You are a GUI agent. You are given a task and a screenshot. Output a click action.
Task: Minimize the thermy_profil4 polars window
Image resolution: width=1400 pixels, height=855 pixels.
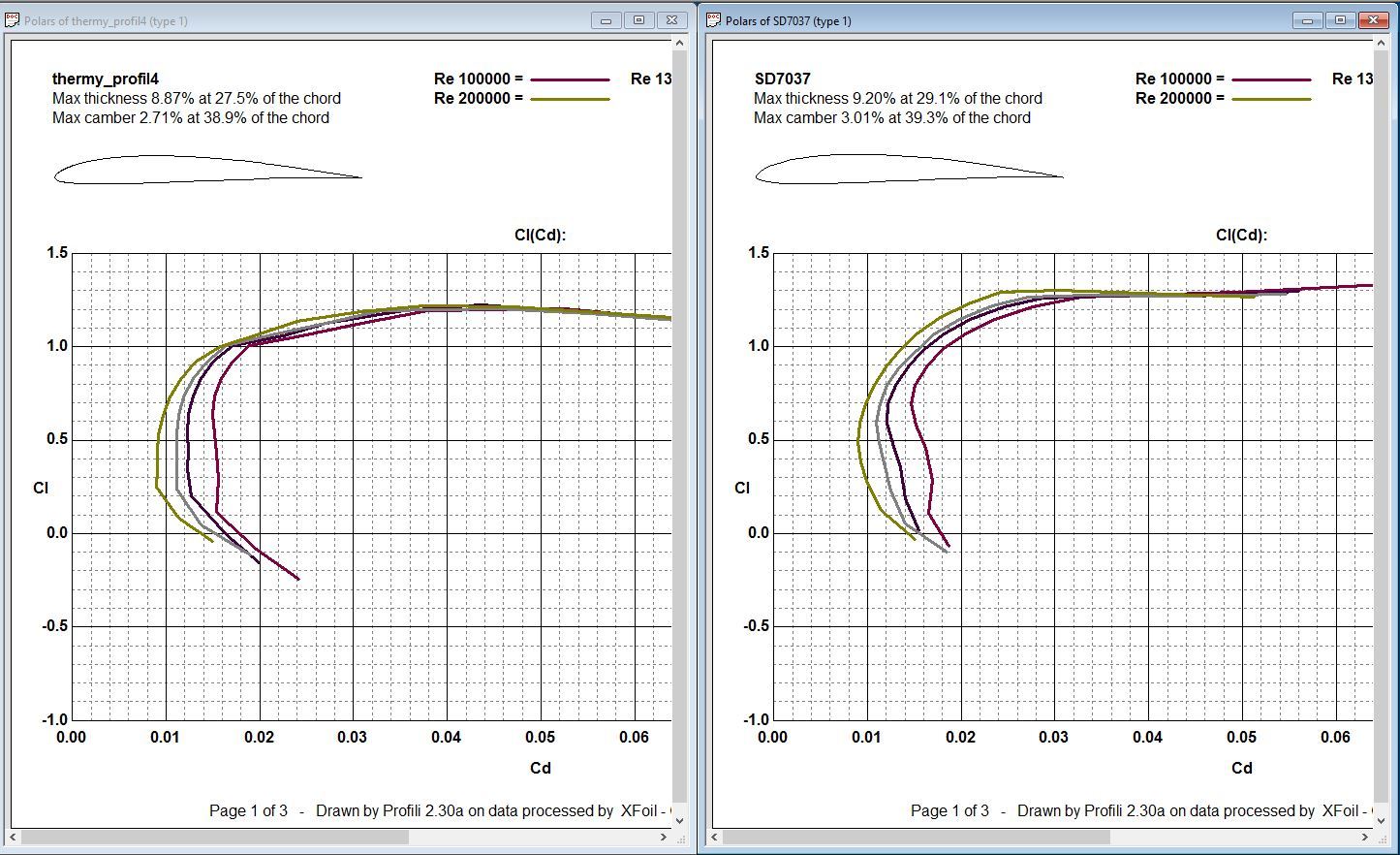607,20
